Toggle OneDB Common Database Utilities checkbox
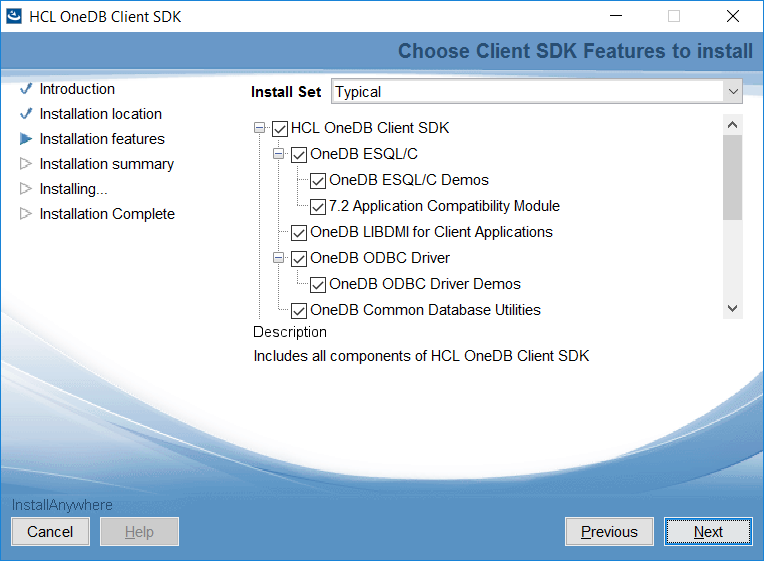This screenshot has height=561, width=764. point(299,311)
